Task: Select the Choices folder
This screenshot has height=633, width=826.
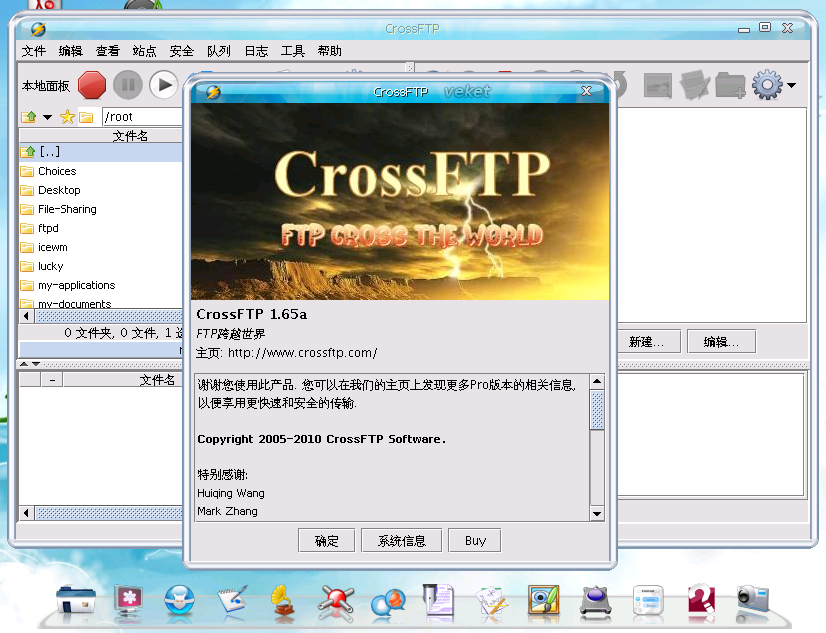Action: click(x=101, y=171)
